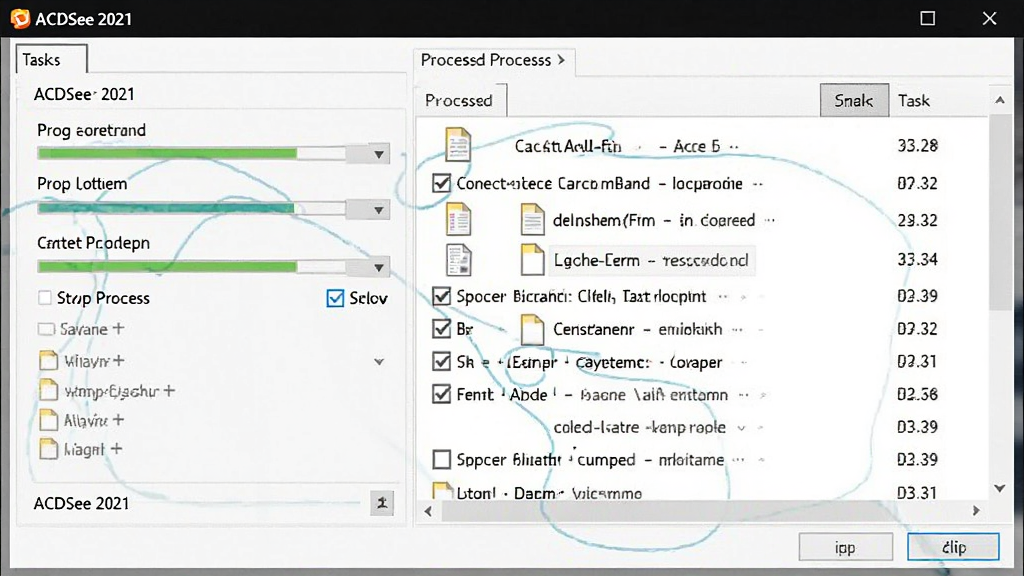This screenshot has height=576, width=1024.
Task: Expand the 'Processd Process' breadcrumb chevron
Action: pos(561,60)
